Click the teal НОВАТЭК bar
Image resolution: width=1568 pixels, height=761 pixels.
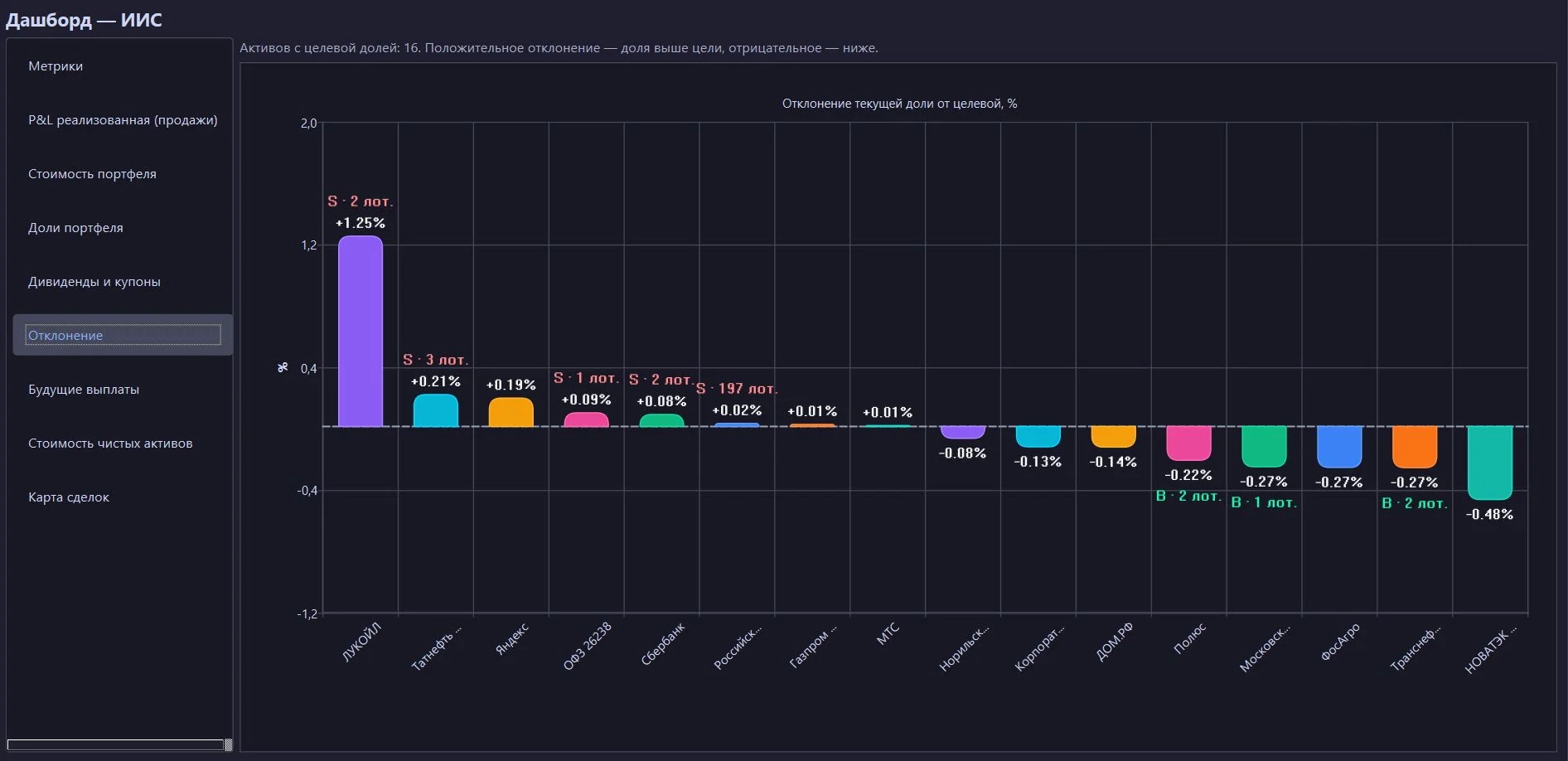(1489, 463)
